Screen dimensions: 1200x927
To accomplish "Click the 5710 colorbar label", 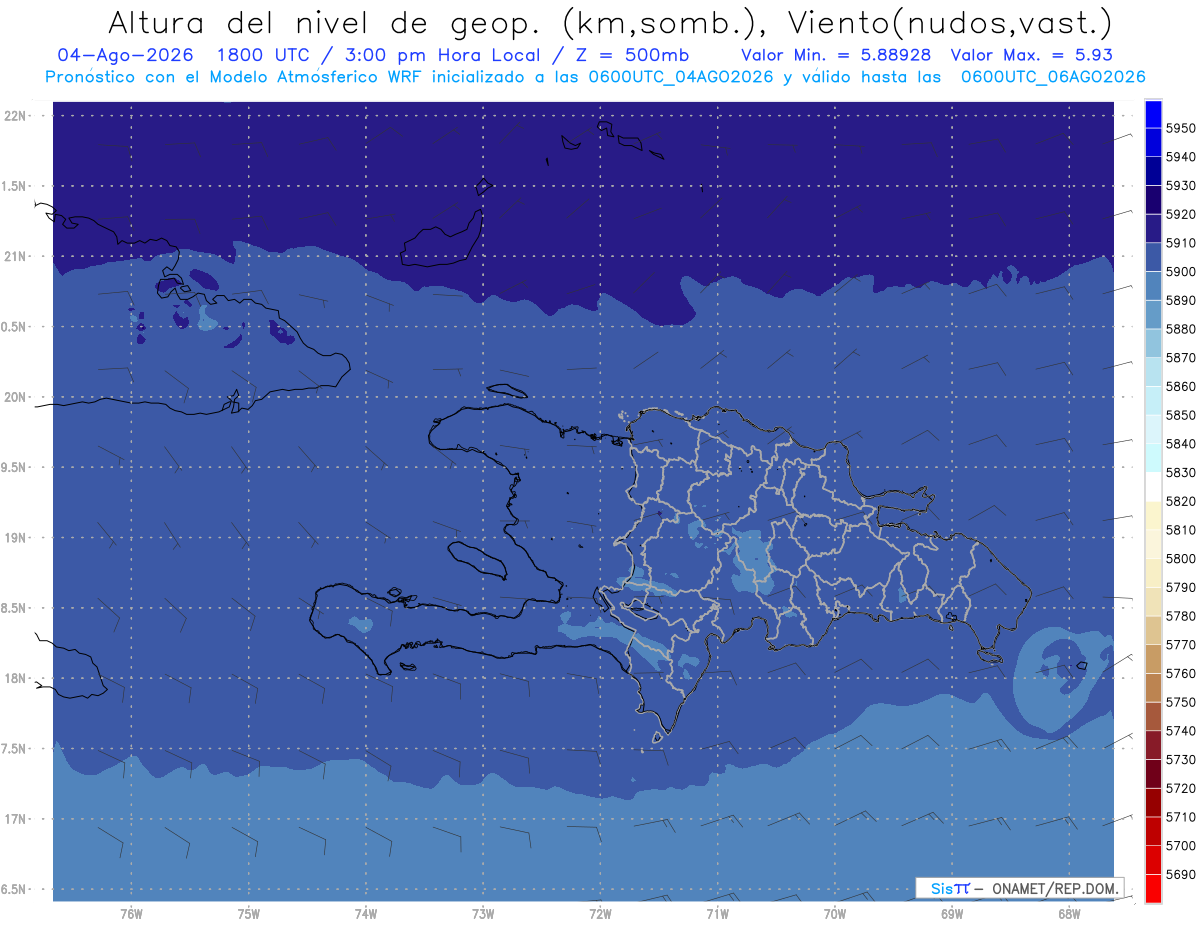I will [x=1181, y=817].
